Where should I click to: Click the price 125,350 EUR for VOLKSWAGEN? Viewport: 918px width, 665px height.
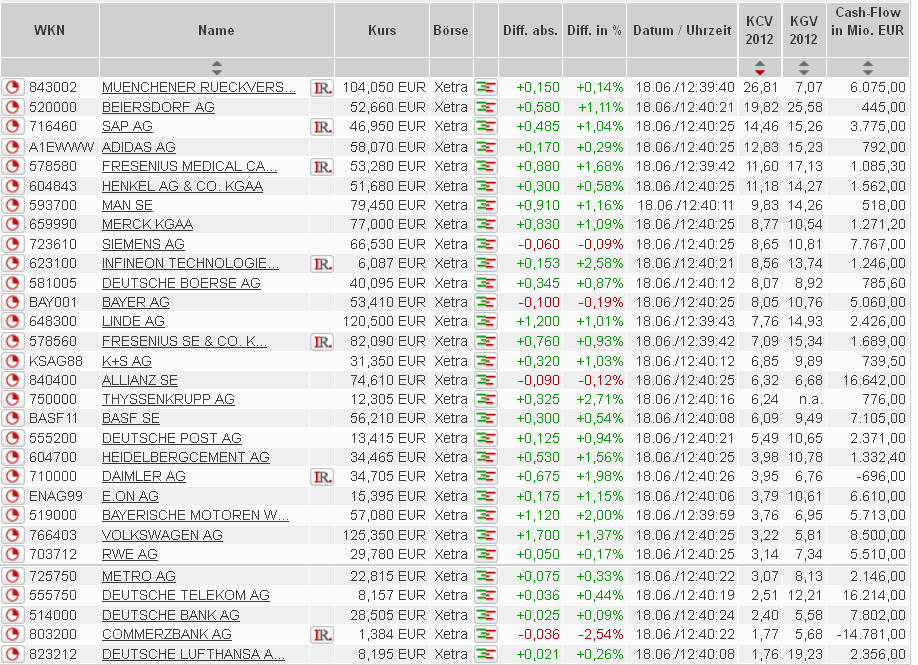click(383, 535)
